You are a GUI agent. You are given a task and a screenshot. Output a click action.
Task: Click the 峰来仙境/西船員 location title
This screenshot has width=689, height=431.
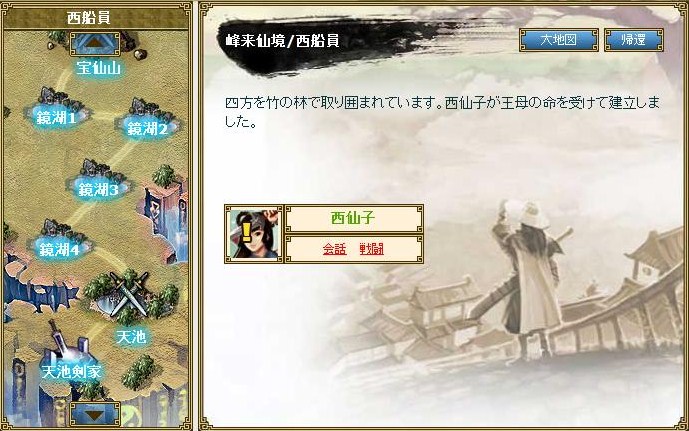tap(282, 41)
